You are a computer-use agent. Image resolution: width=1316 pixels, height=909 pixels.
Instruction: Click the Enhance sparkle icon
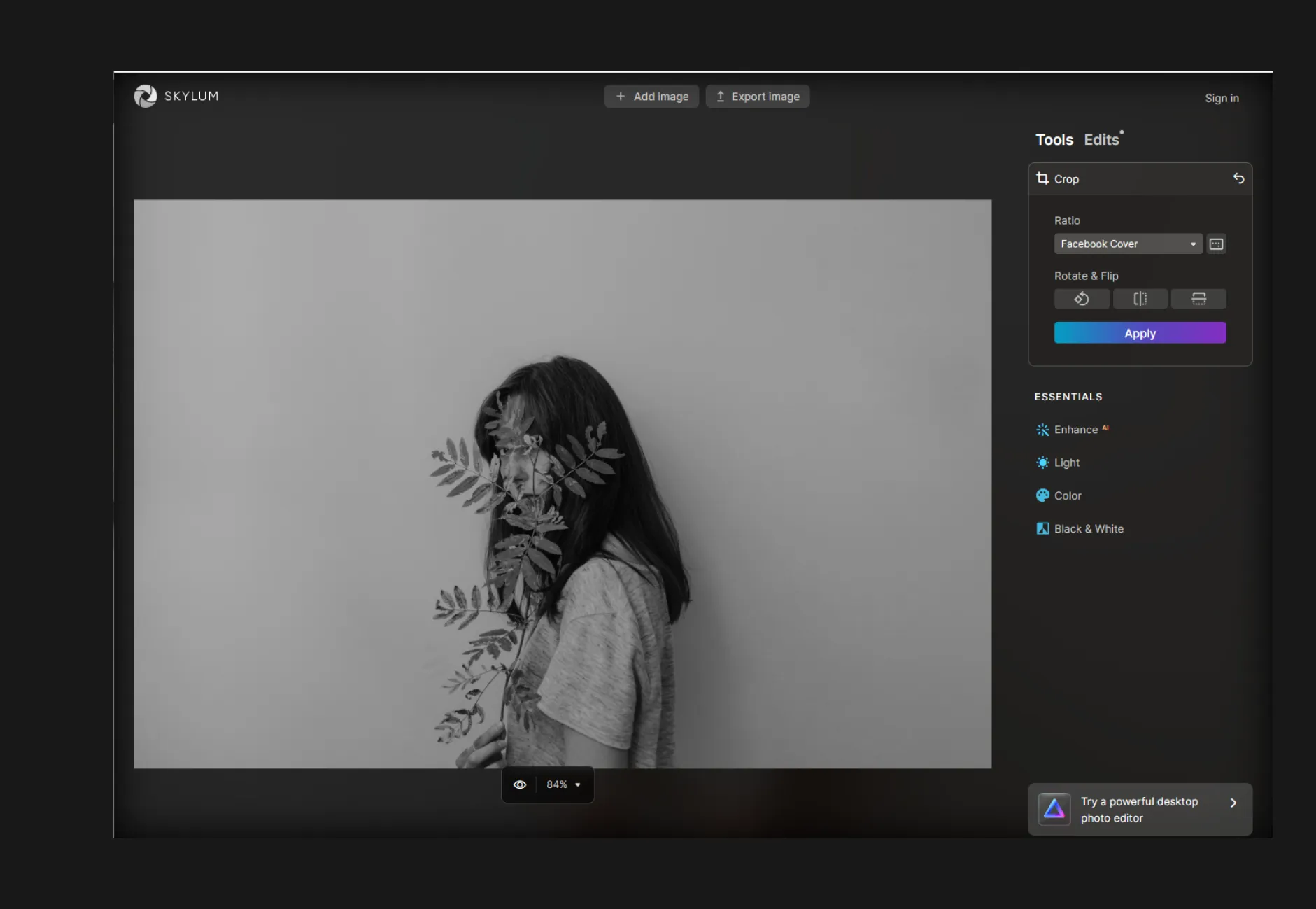click(1042, 430)
